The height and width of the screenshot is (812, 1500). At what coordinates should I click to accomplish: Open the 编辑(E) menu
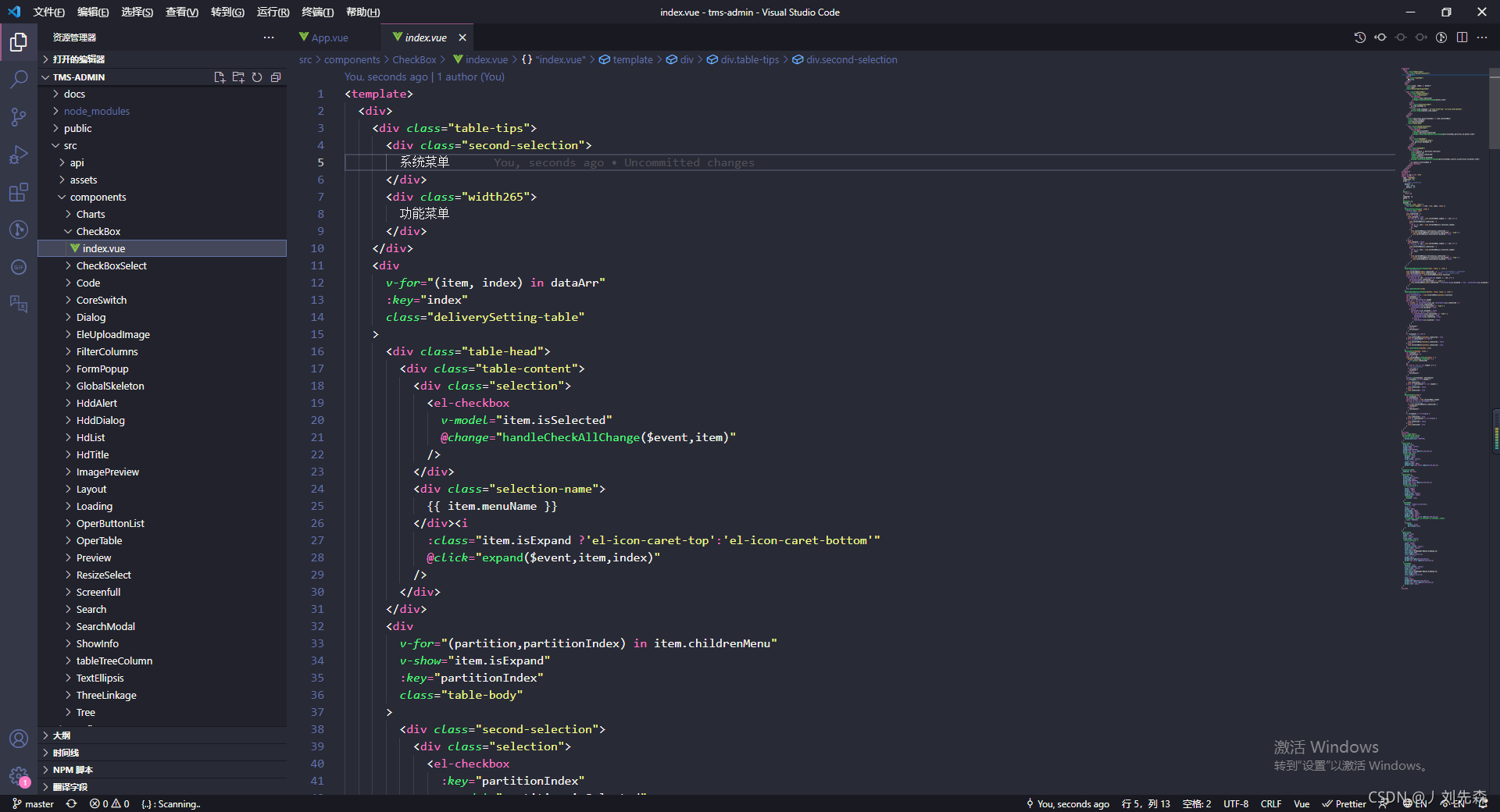(93, 12)
